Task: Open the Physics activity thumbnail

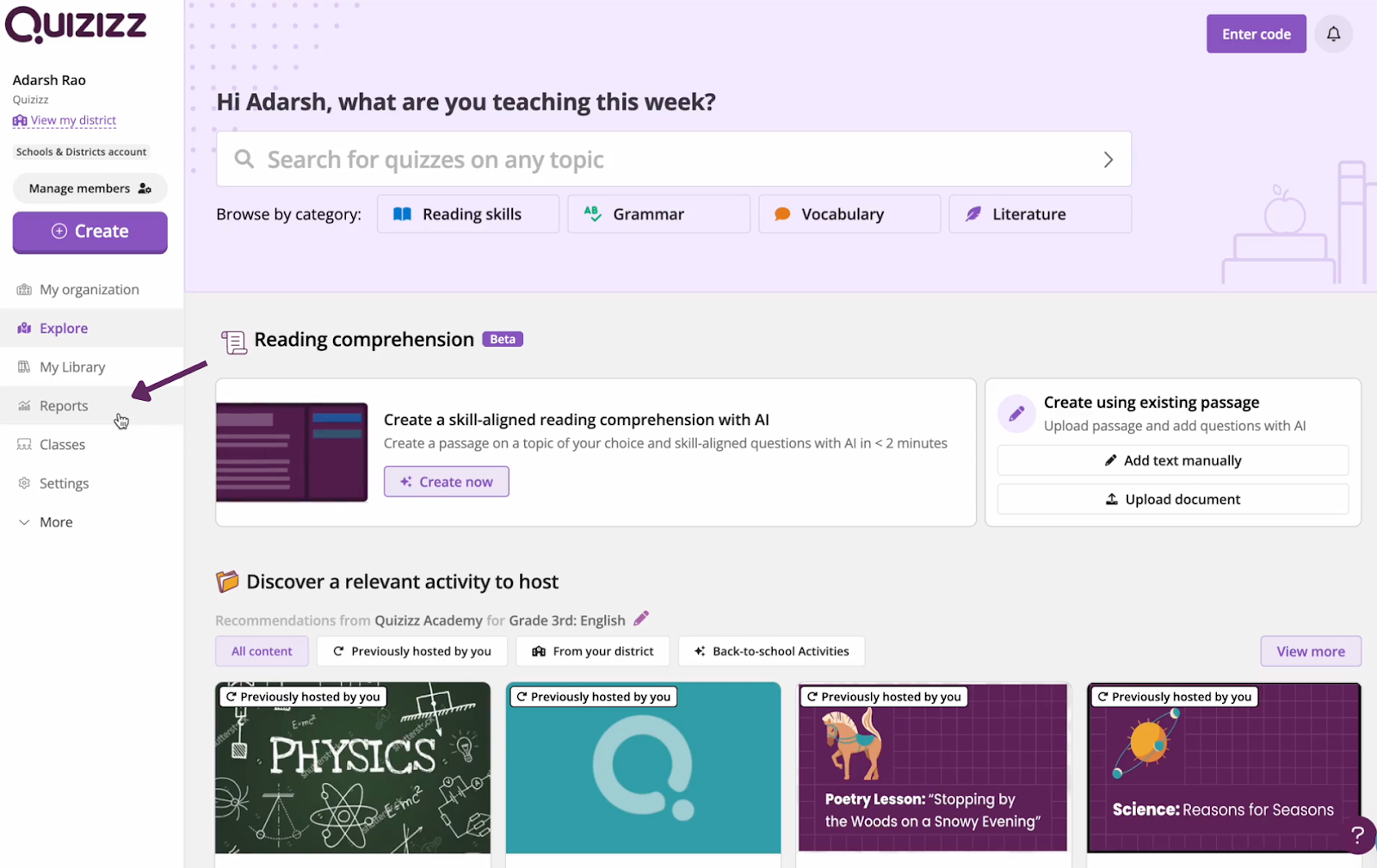Action: click(x=353, y=767)
